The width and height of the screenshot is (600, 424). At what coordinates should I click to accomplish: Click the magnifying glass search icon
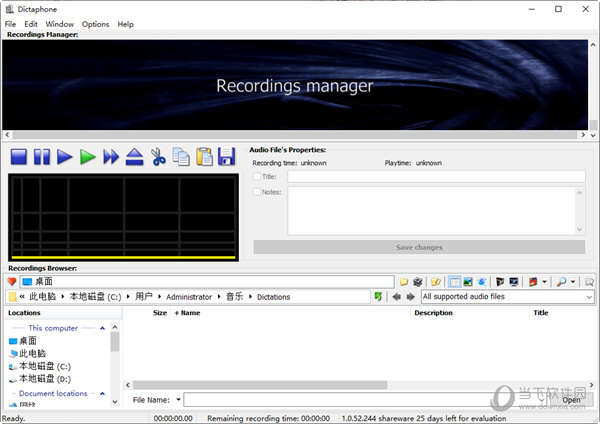pos(561,282)
